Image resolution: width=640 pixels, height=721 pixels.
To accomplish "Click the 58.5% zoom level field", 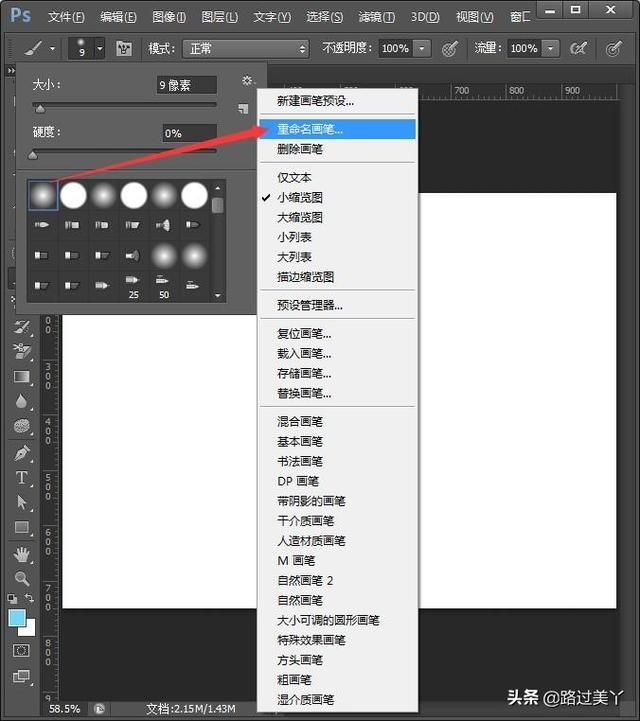I will pos(65,709).
